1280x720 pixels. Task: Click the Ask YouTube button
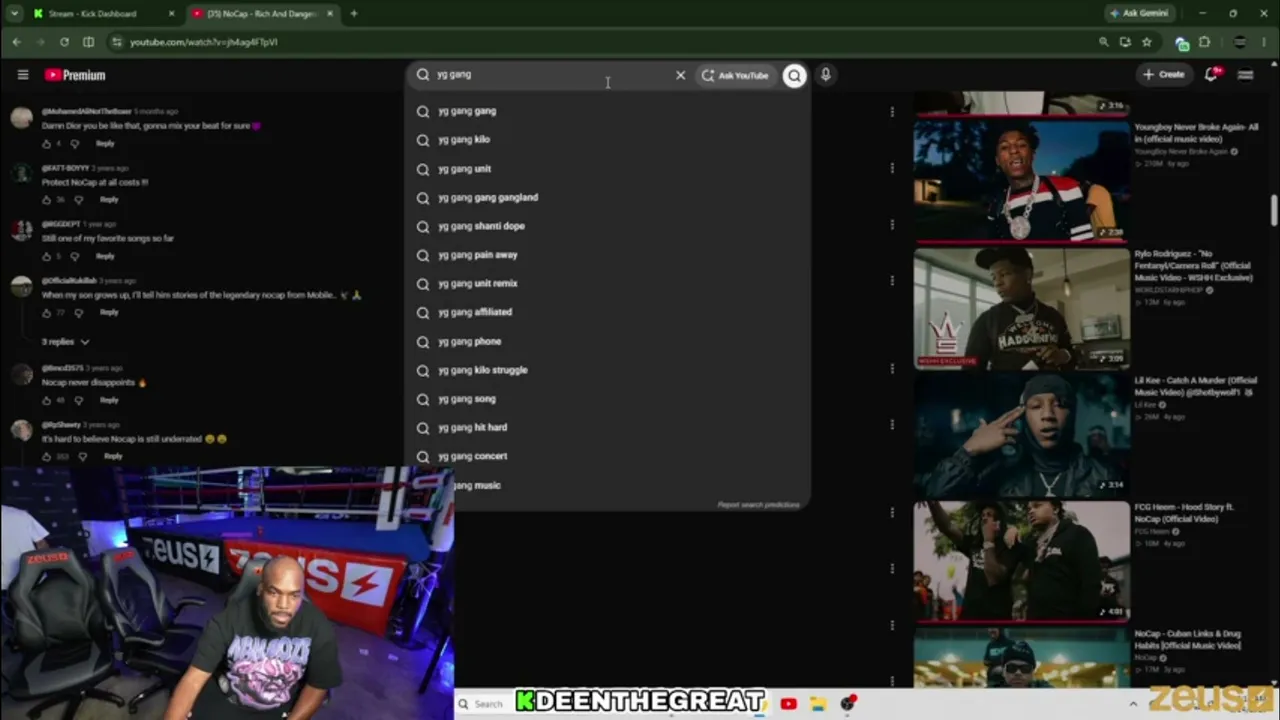tap(735, 75)
